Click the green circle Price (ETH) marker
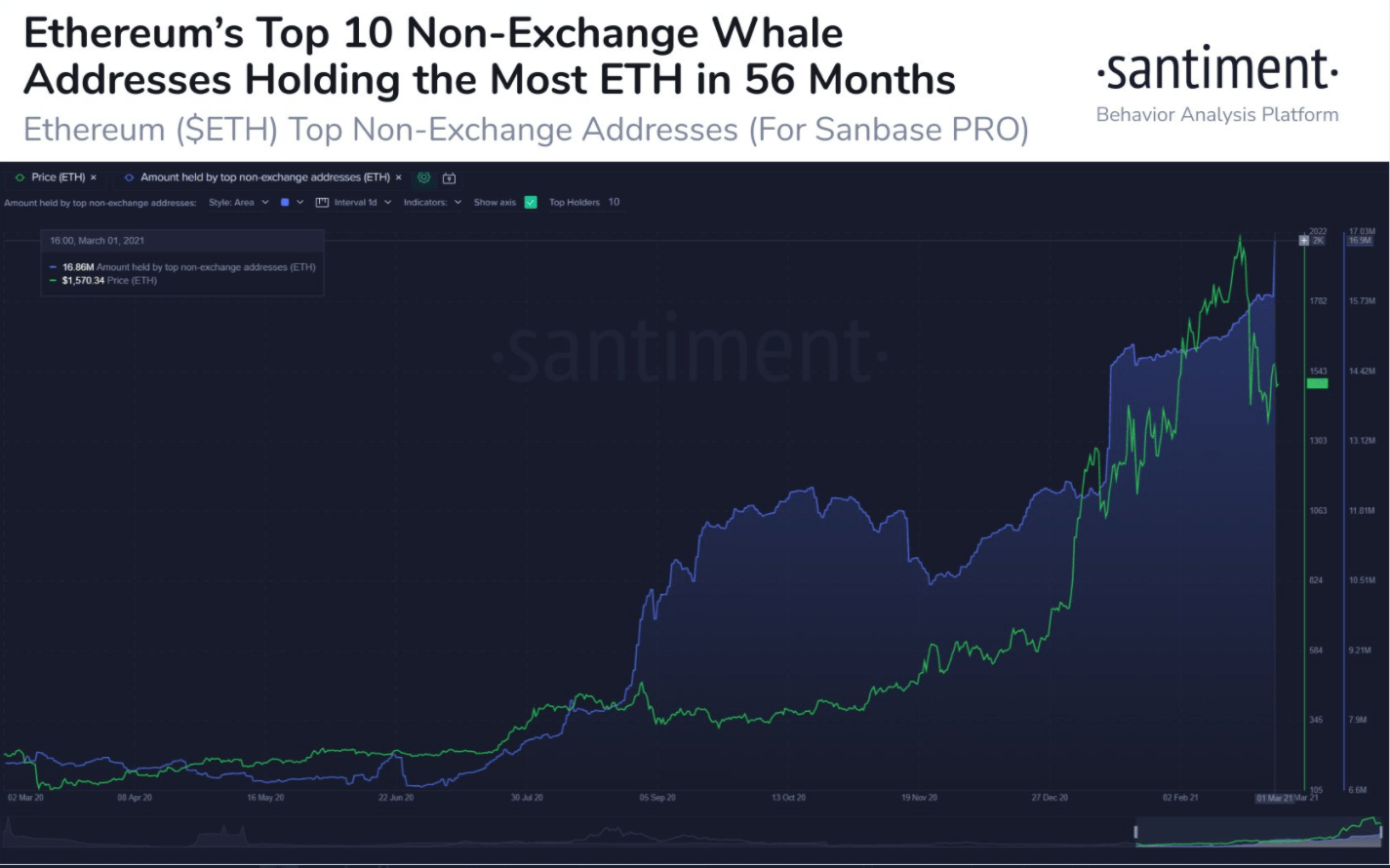 [x=20, y=178]
